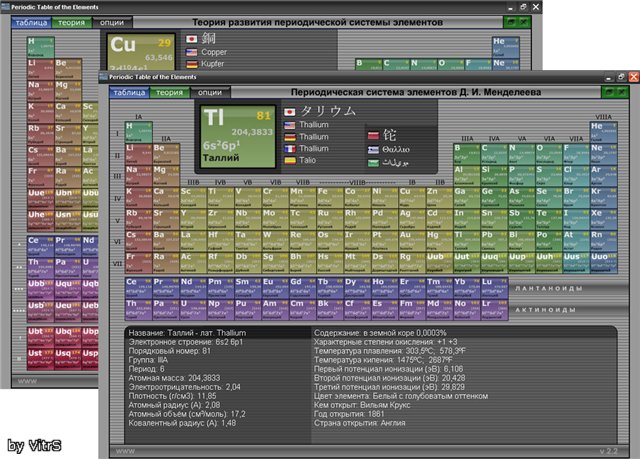Select the таблица tab in the back window

[x=31, y=22]
